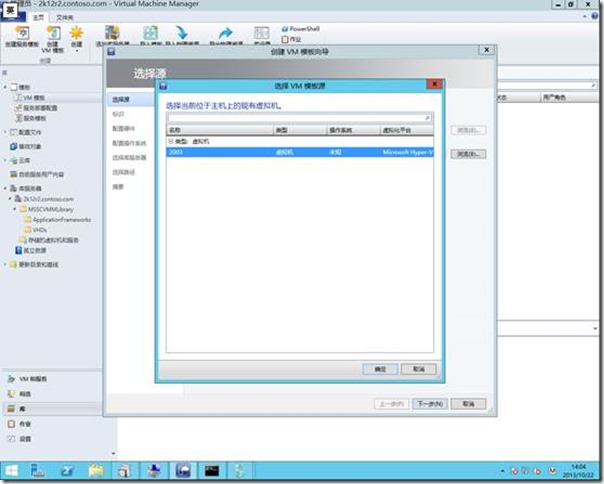Click Cancel (取消) in the wizard window
Screen dimensions: 604x484
pos(468,404)
